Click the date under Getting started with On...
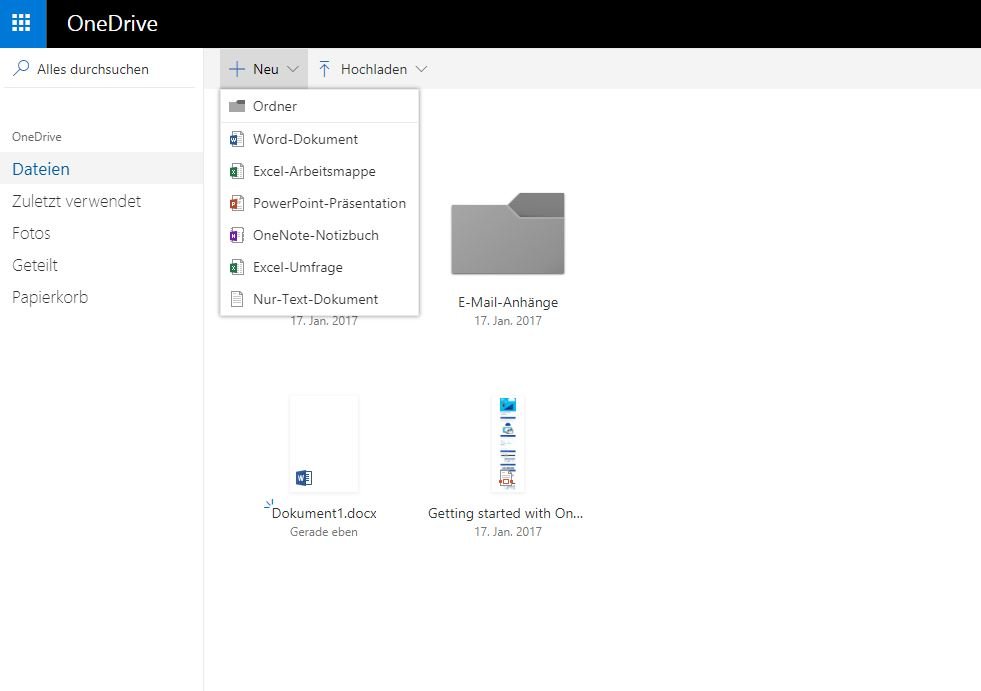The height and width of the screenshot is (691, 981). tap(507, 531)
